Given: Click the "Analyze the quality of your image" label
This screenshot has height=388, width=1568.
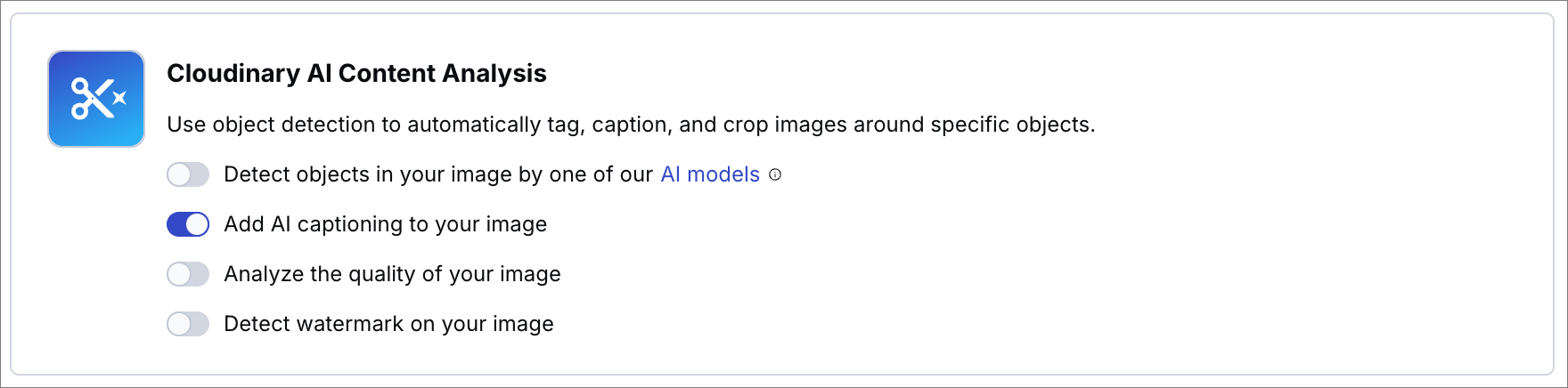Looking at the screenshot, I should tap(392, 274).
